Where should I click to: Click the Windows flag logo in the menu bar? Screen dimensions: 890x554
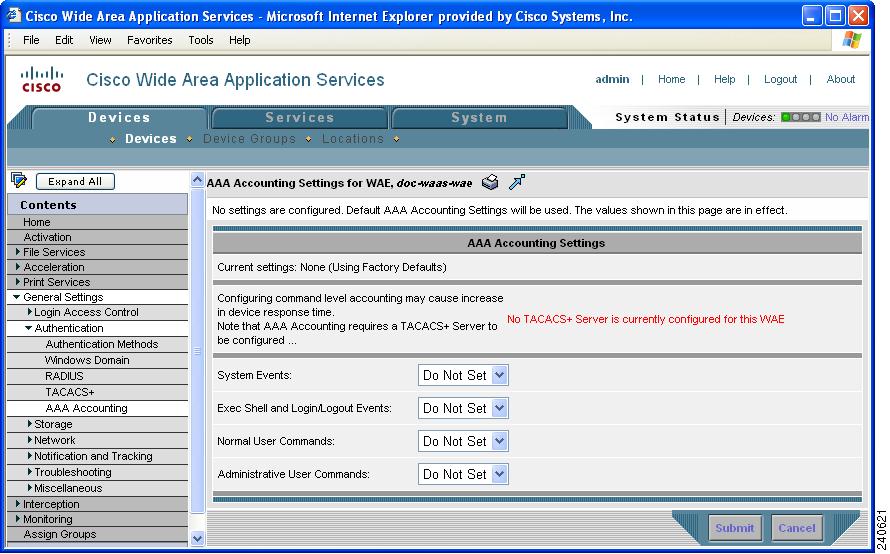click(852, 40)
